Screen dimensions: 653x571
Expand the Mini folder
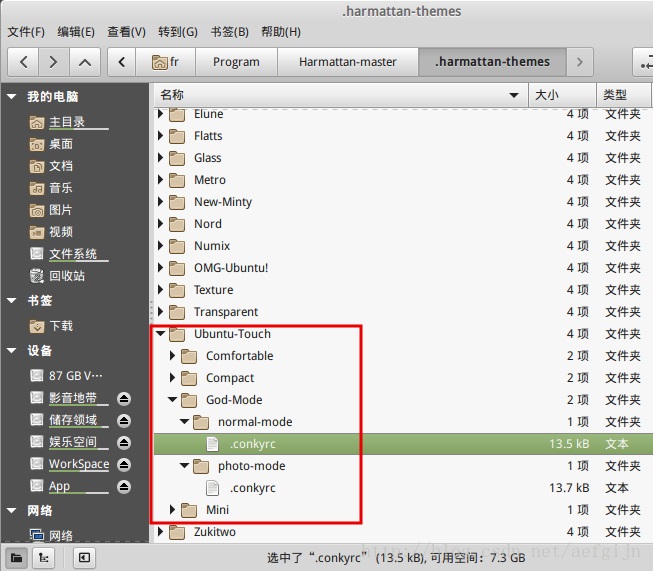(173, 510)
